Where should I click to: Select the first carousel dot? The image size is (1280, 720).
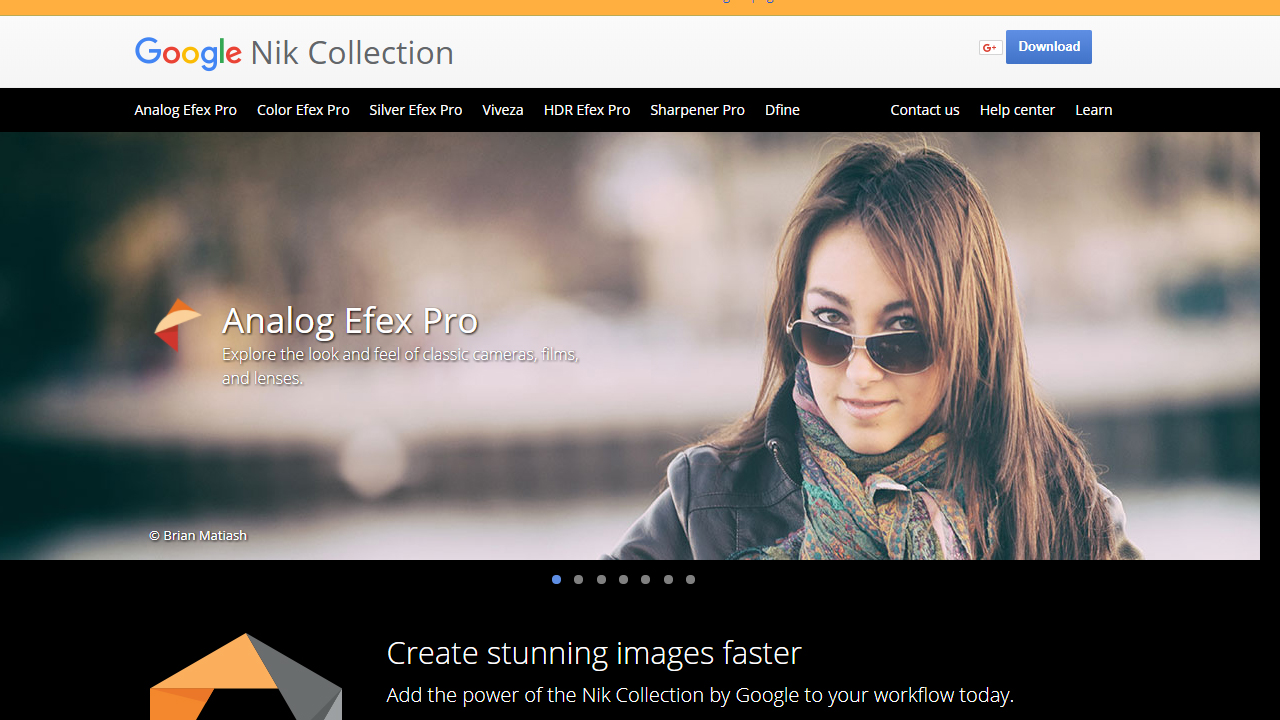tap(557, 580)
